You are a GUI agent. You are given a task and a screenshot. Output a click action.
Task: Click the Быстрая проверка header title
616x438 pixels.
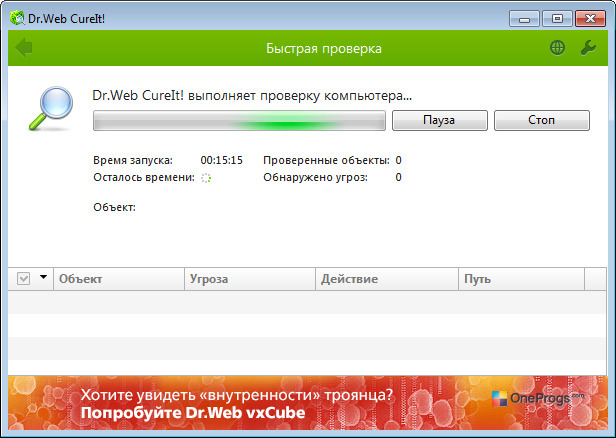[x=324, y=49]
